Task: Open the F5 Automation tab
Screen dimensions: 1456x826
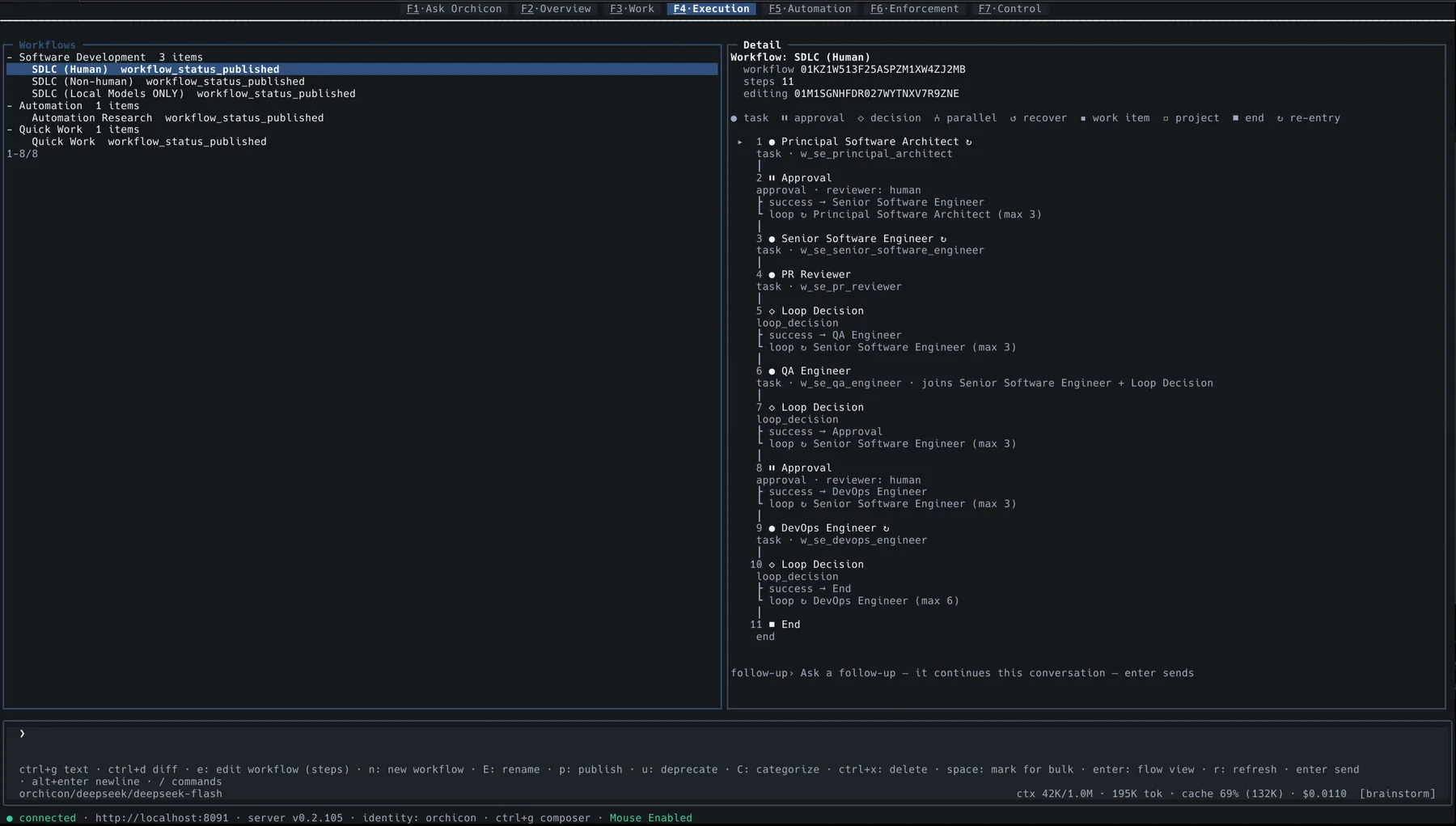Action: coord(810,9)
